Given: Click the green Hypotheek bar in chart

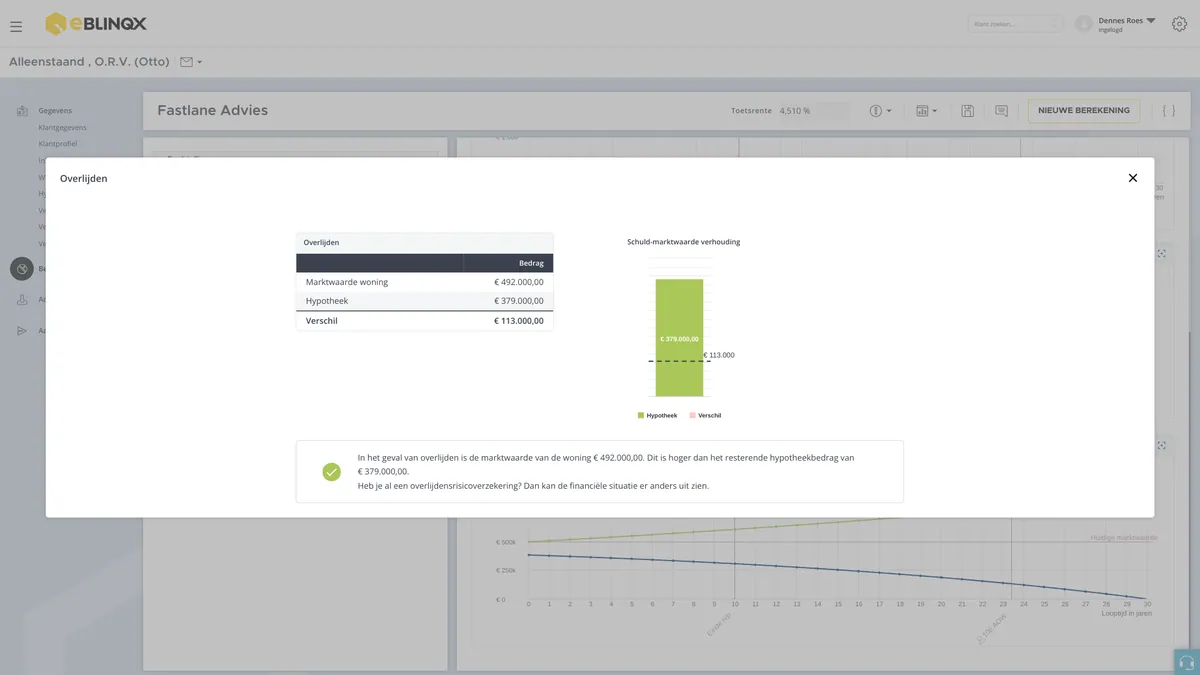Looking at the screenshot, I should pyautogui.click(x=679, y=338).
